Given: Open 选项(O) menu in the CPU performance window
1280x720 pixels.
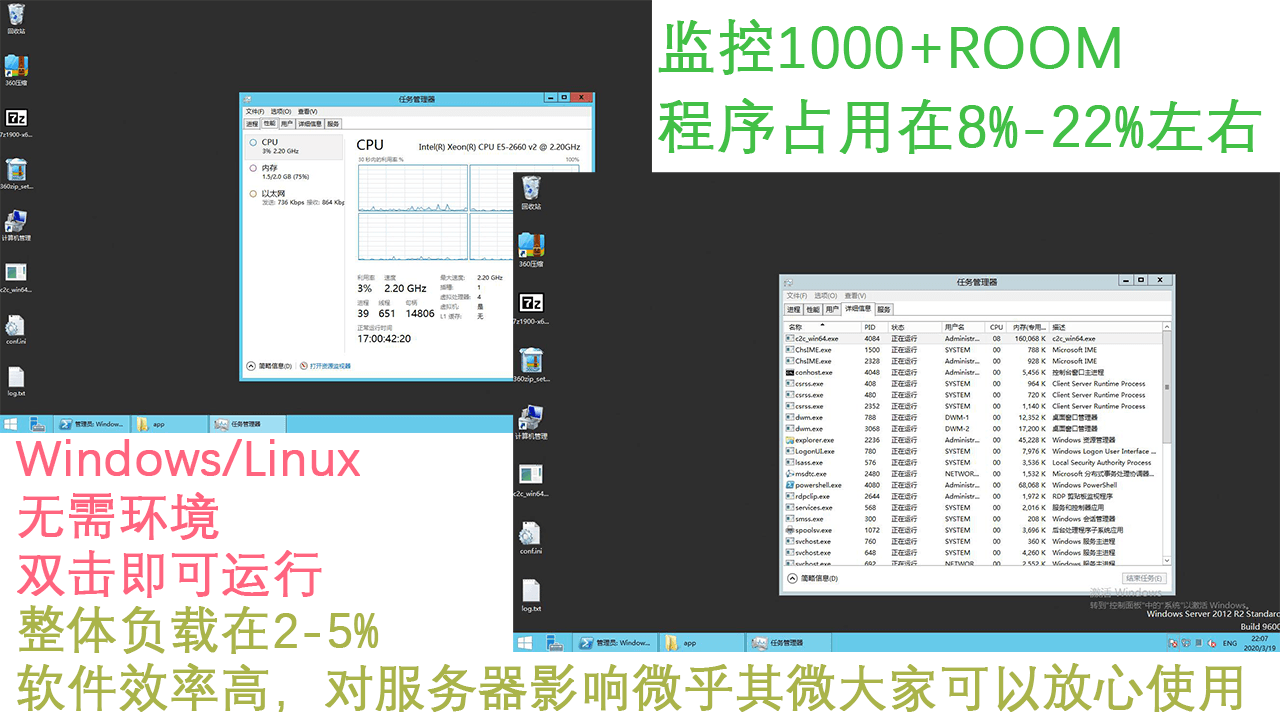Looking at the screenshot, I should [x=281, y=111].
